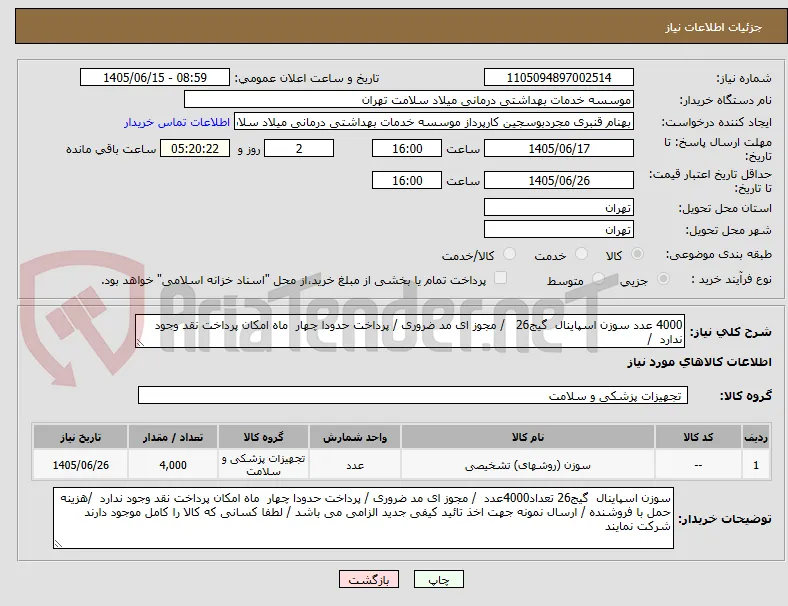Open اطلاعات تماس خریدار link
The height and width of the screenshot is (606, 788).
pyautogui.click(x=177, y=122)
